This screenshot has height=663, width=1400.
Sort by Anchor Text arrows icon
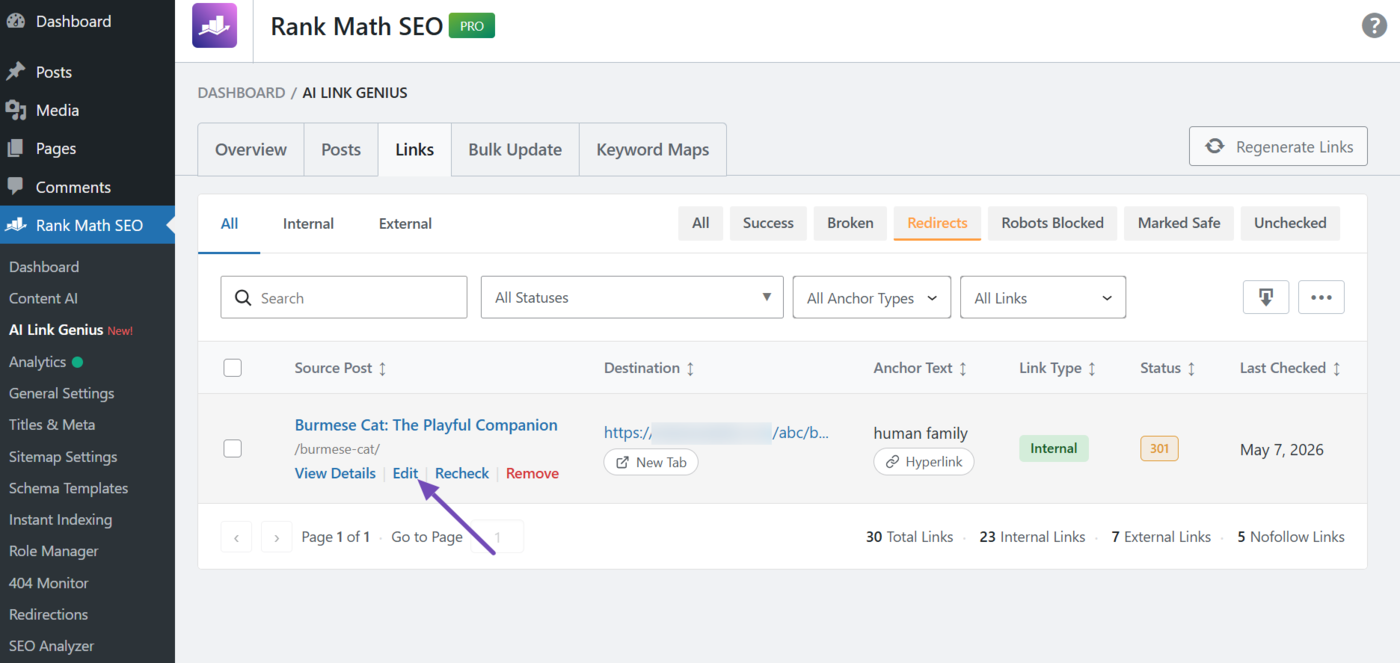click(963, 369)
